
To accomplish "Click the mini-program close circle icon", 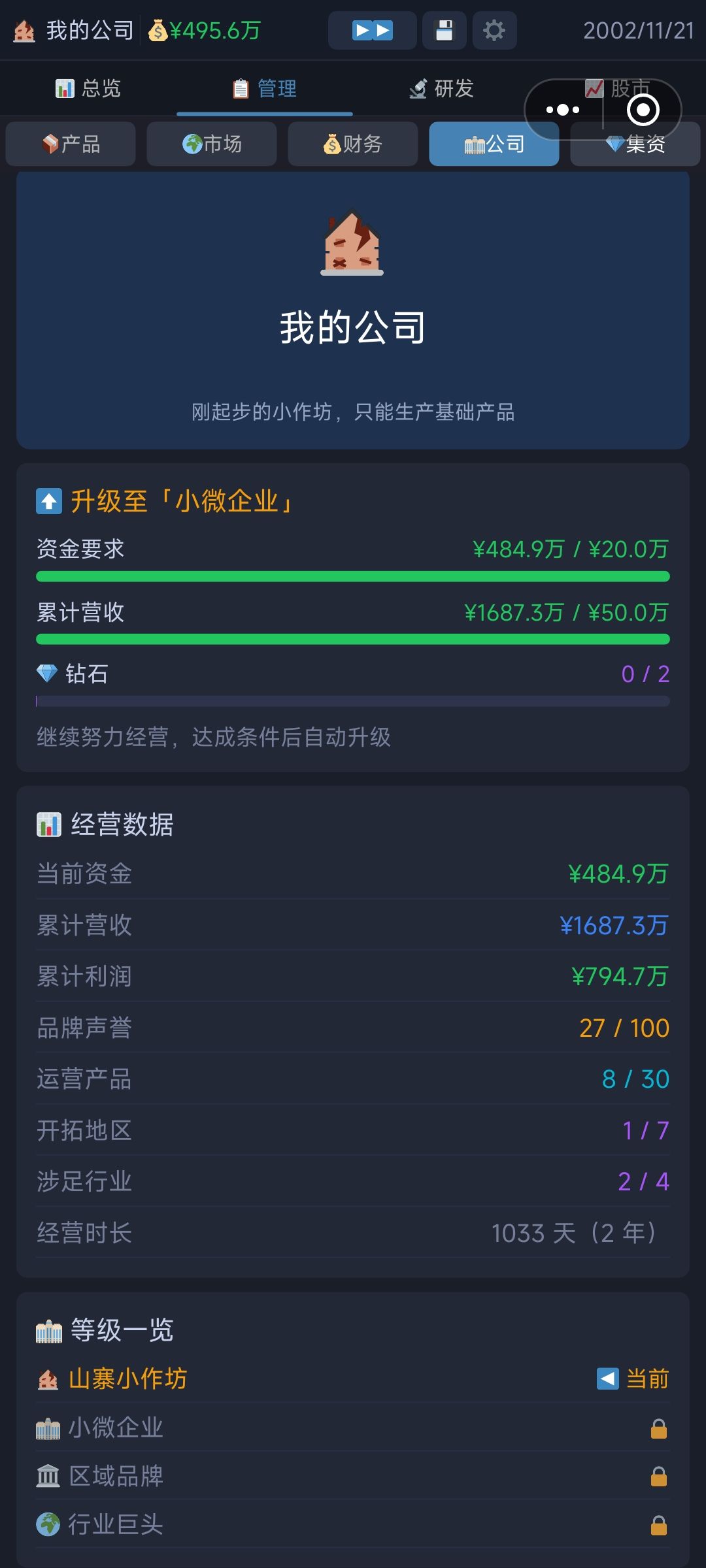I will pos(643,110).
